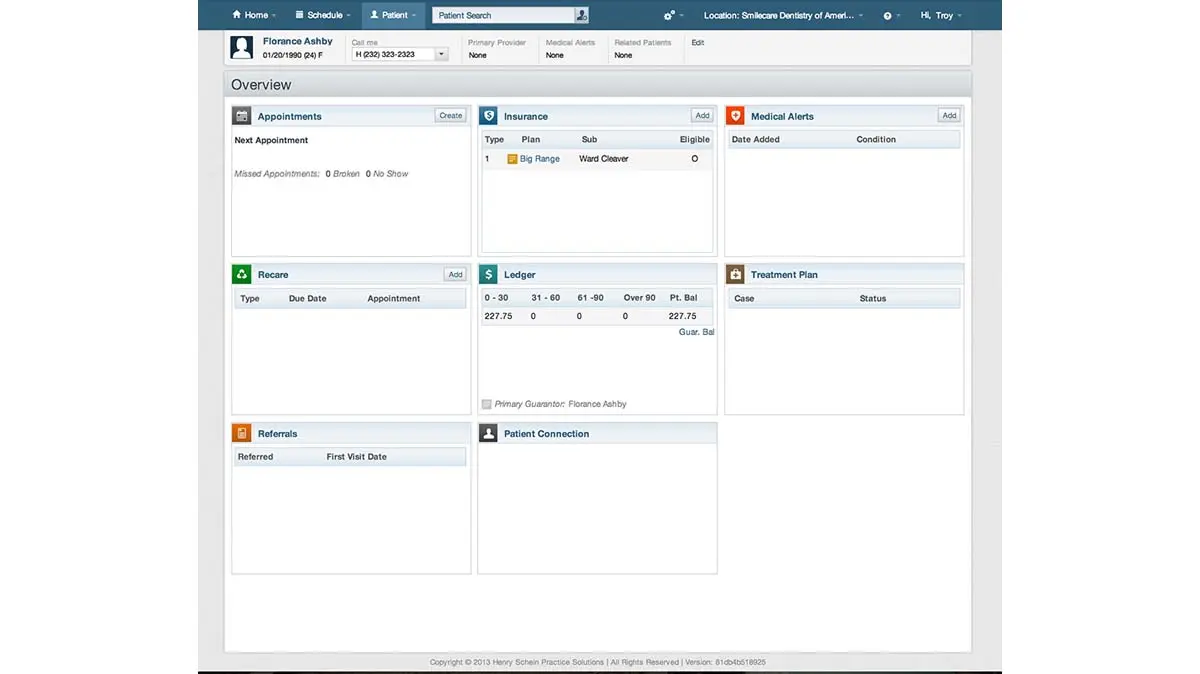The height and width of the screenshot is (674, 1200).
Task: Click the Ledger dollar sign icon
Action: [x=488, y=273]
